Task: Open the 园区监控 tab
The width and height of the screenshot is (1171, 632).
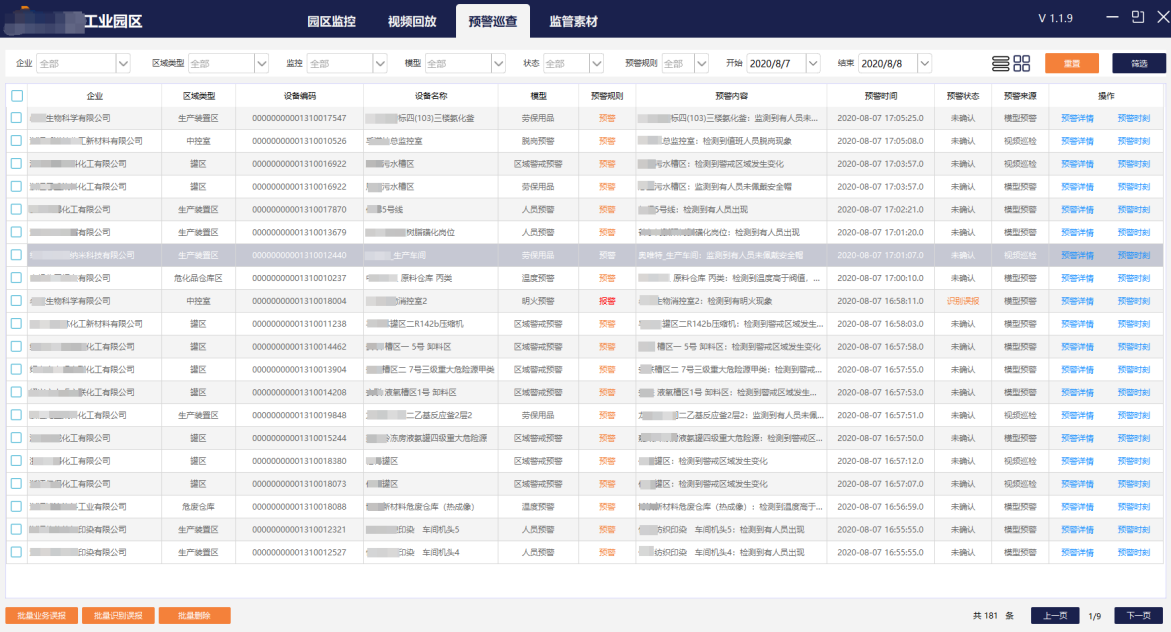Action: pyautogui.click(x=331, y=21)
